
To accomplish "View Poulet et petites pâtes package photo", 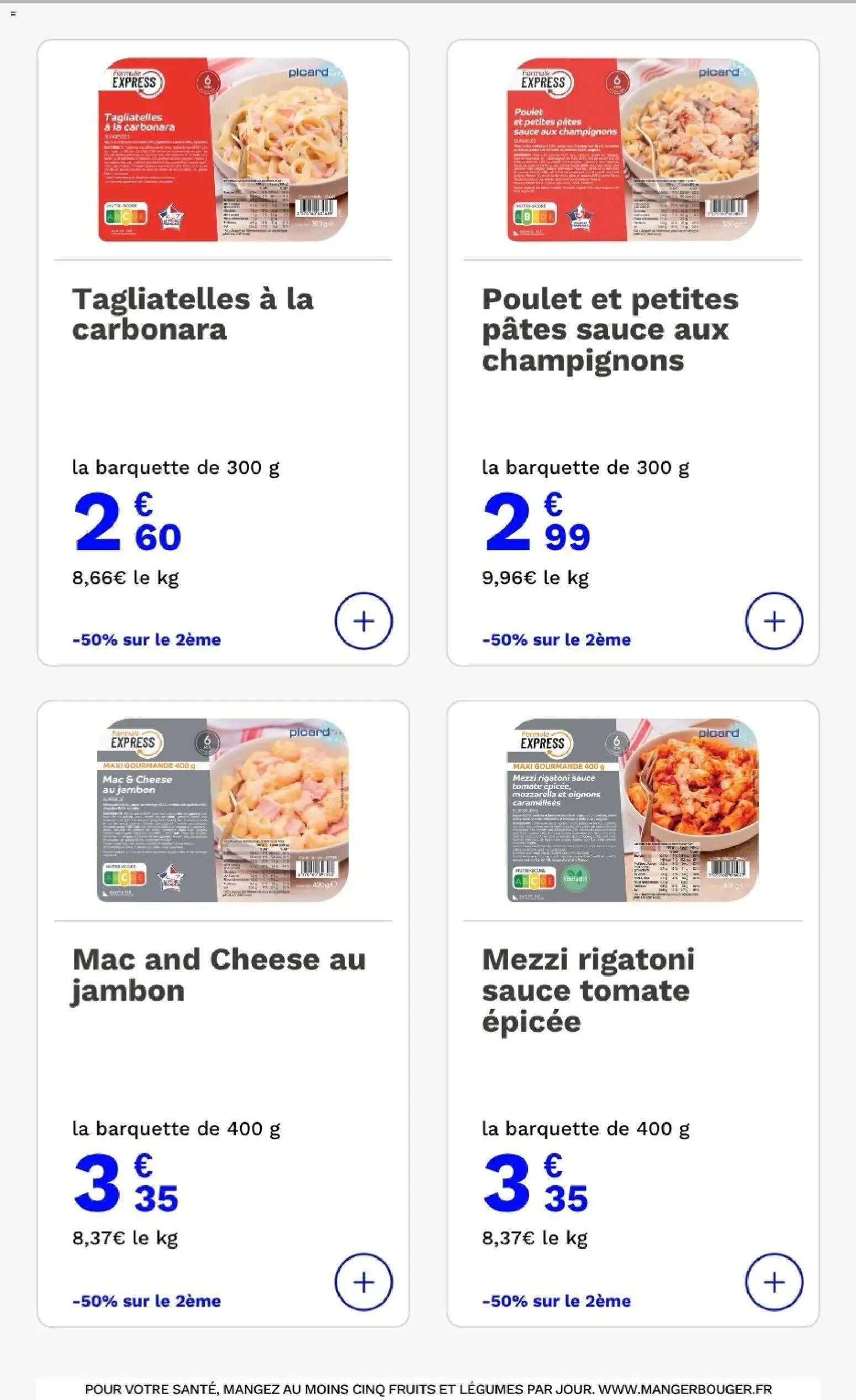I will click(633, 150).
